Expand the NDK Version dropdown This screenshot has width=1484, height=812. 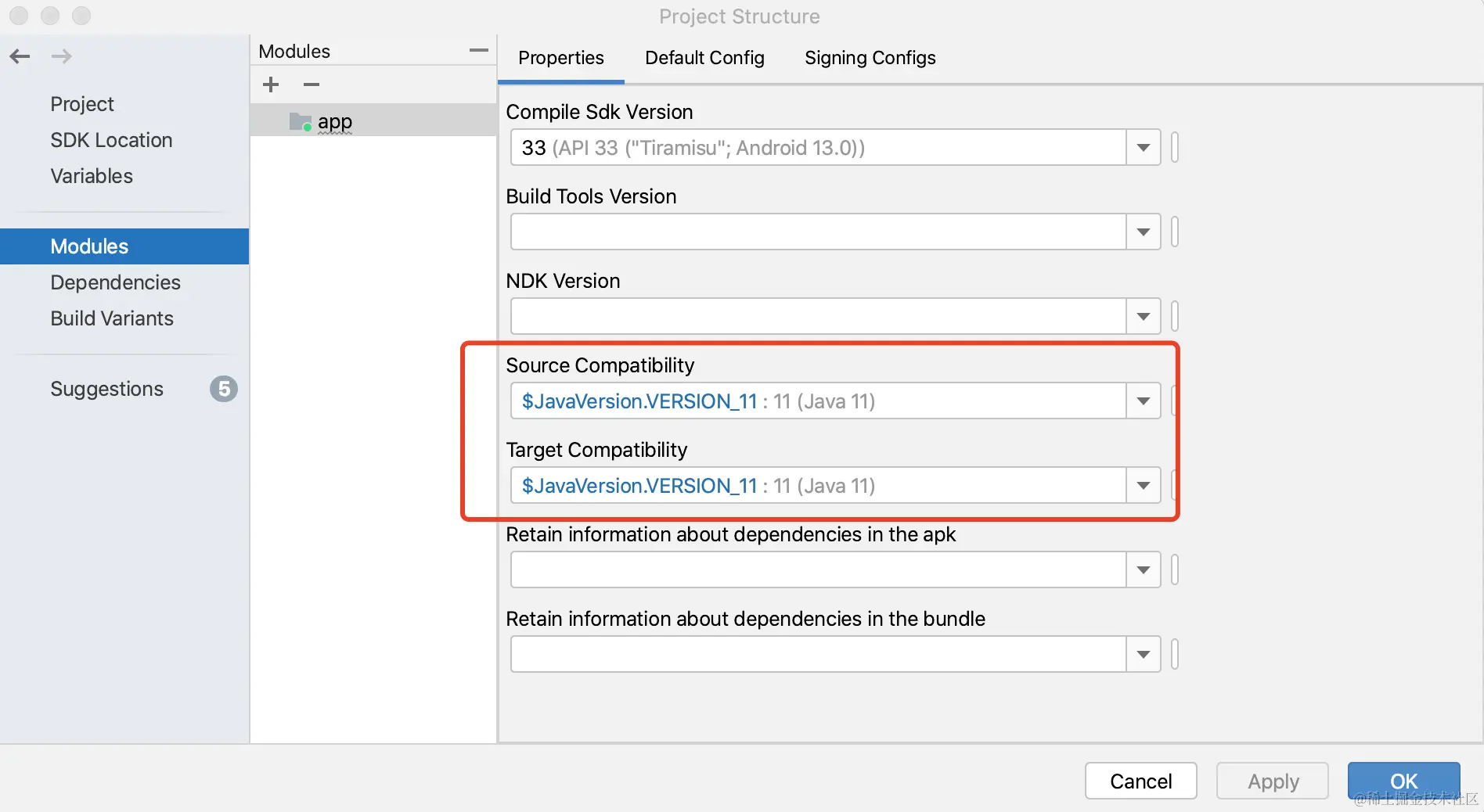coord(1144,317)
